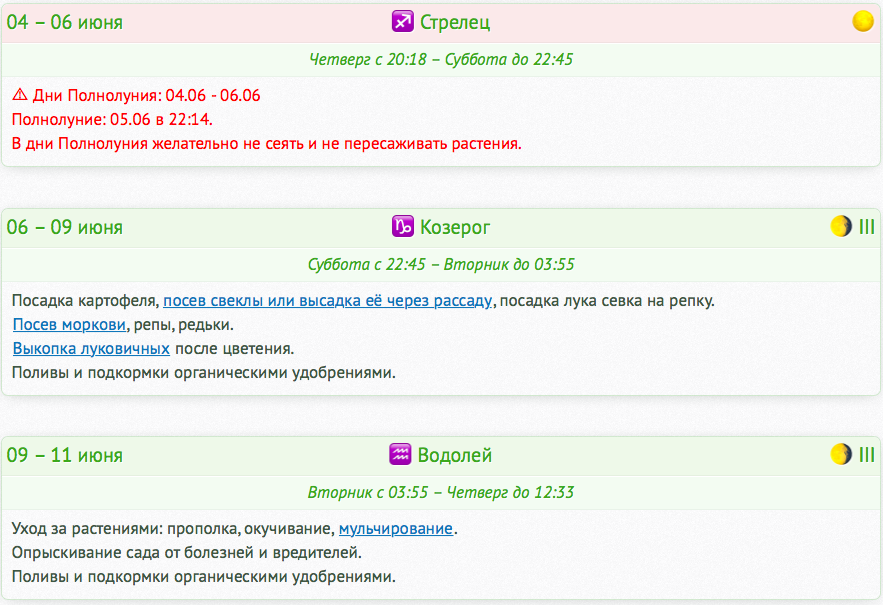Screen dimensions: 883x605
Task: Open the мульчирование link
Action: click(396, 529)
